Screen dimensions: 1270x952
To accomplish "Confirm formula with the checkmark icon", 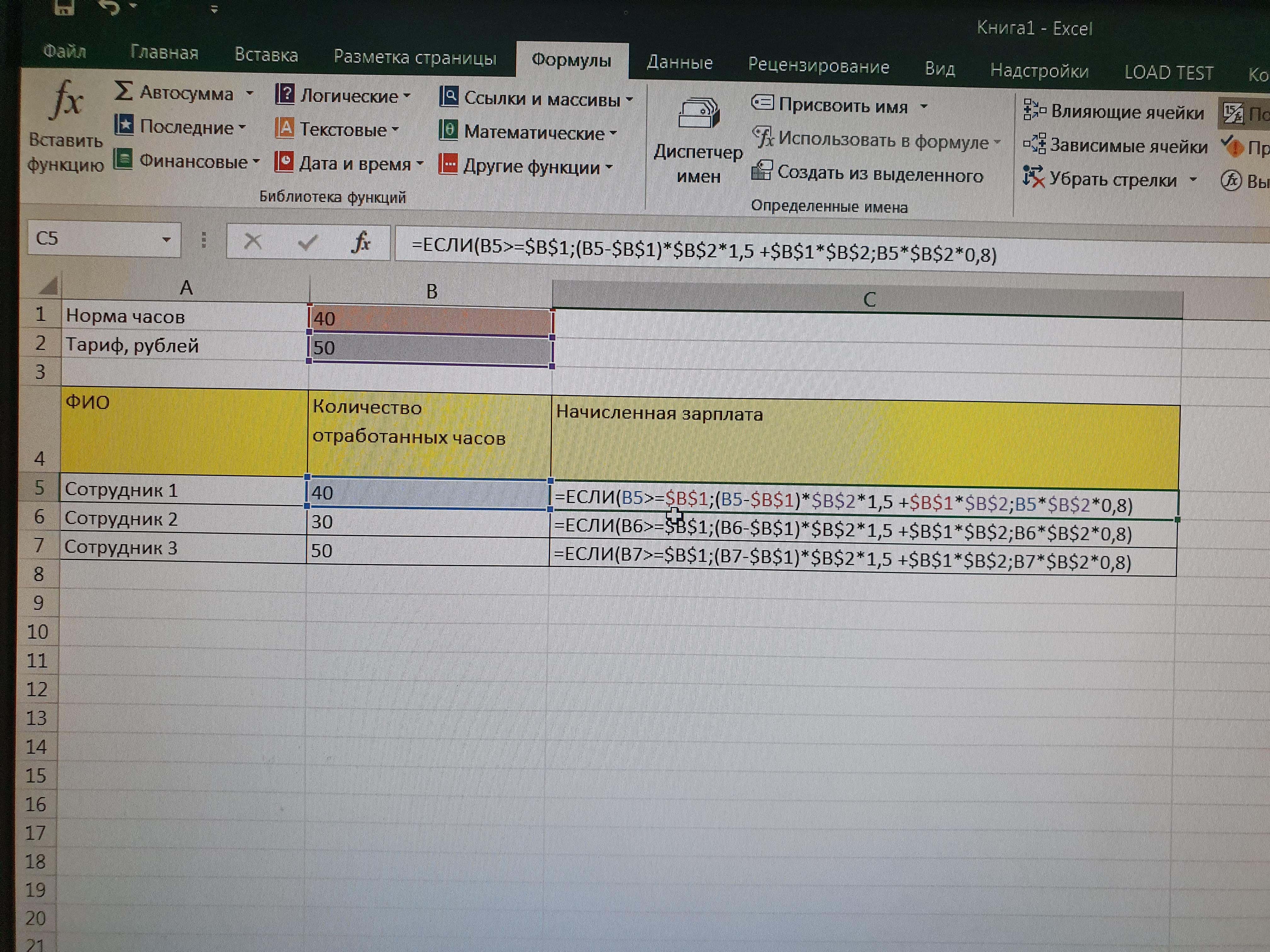I will click(x=308, y=243).
